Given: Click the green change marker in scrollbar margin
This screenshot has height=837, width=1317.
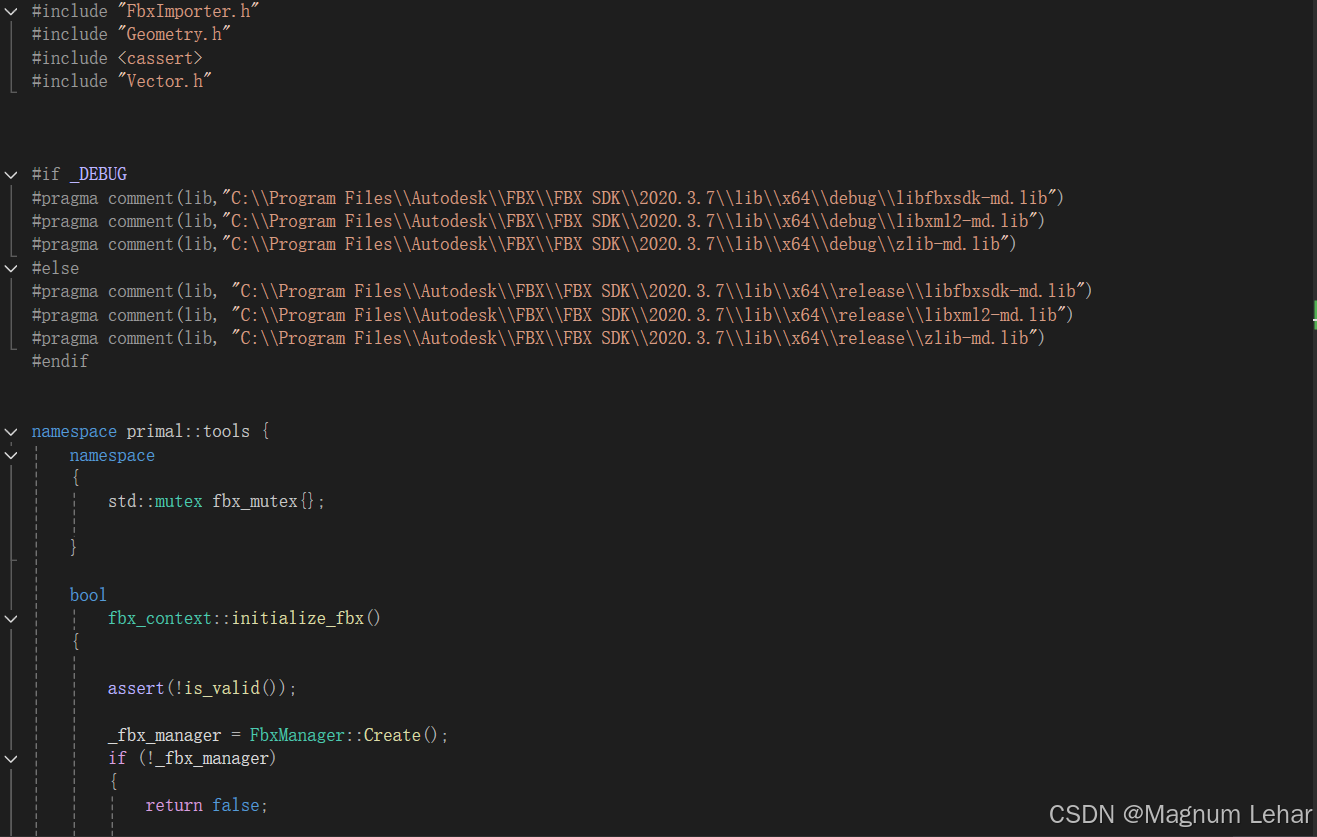Looking at the screenshot, I should tap(1314, 316).
